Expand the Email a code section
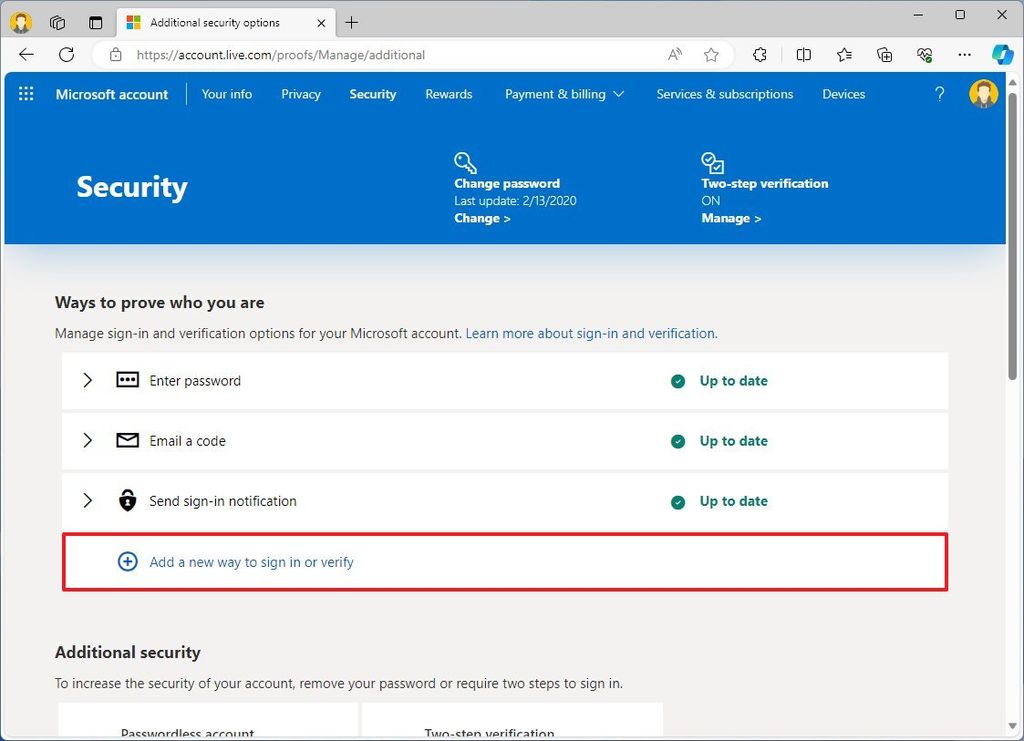Viewport: 1024px width, 741px height. pyautogui.click(x=87, y=440)
